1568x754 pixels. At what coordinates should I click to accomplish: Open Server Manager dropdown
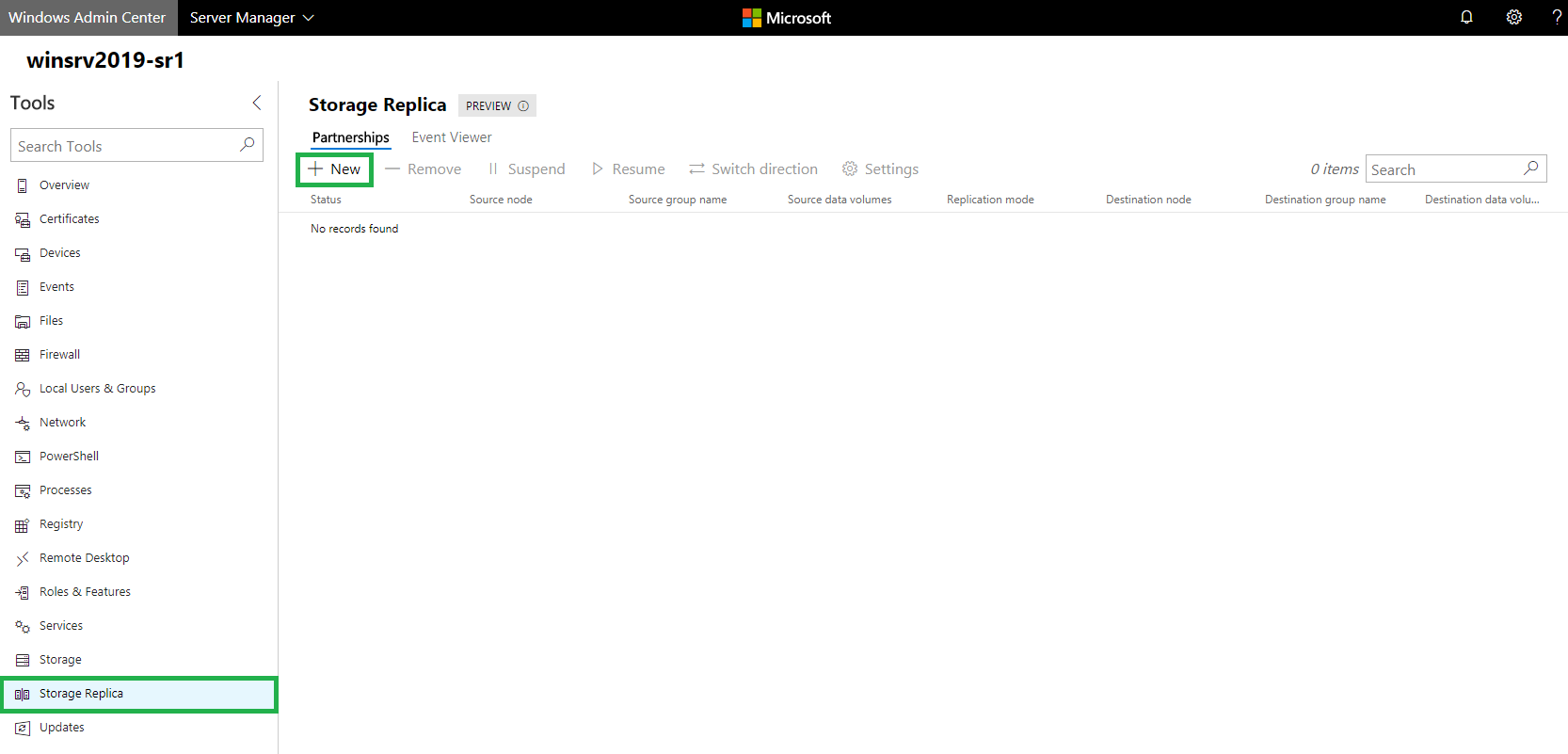tap(252, 18)
